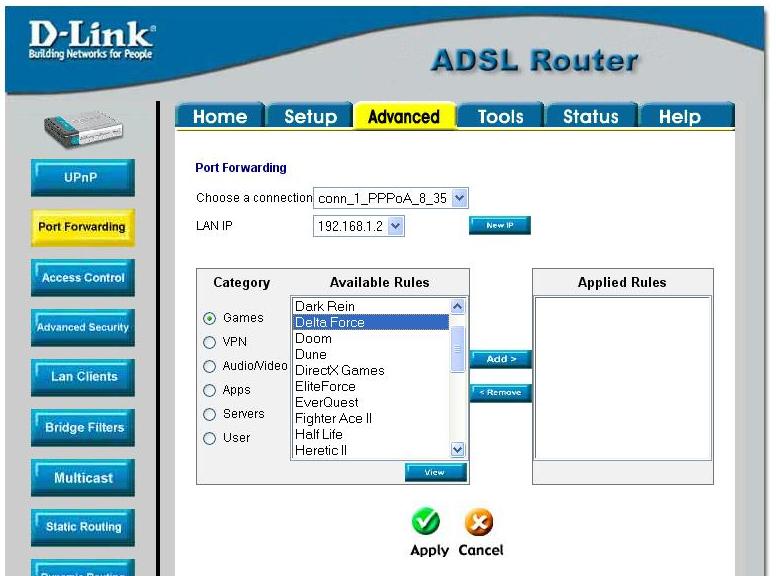Select the EverQuest rule

point(371,402)
